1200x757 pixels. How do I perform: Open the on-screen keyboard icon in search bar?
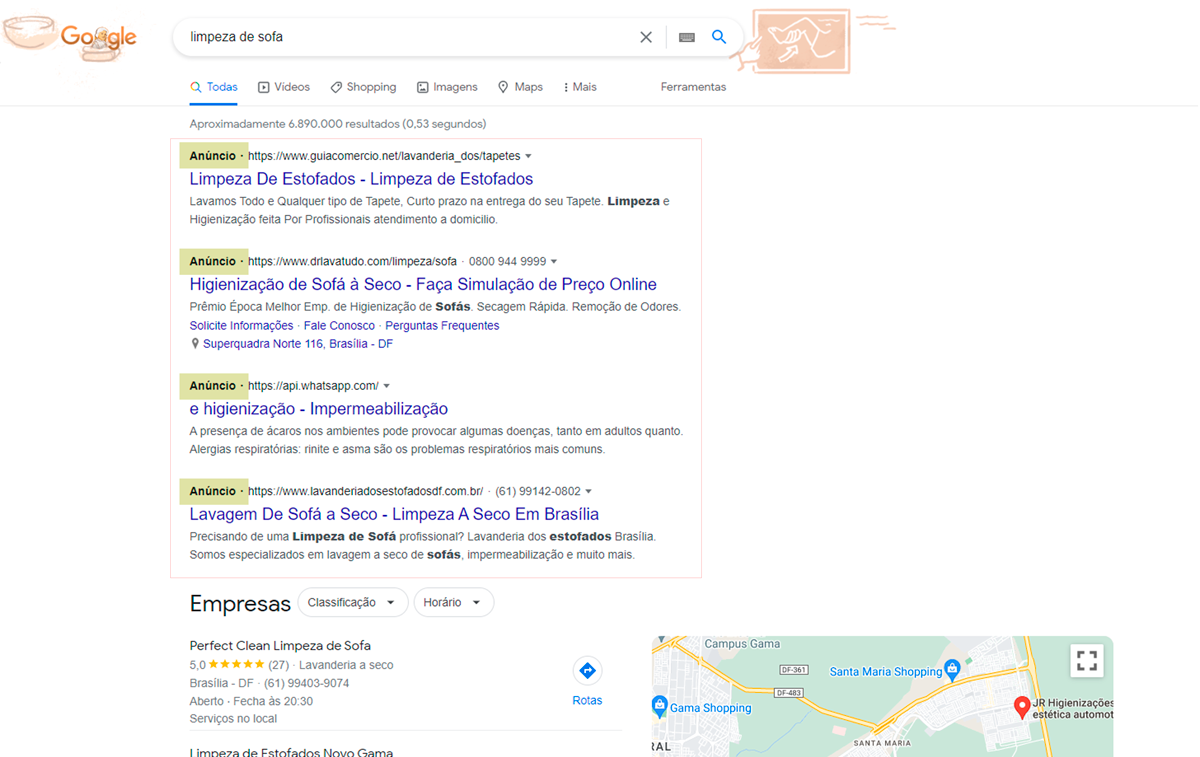[x=685, y=36]
